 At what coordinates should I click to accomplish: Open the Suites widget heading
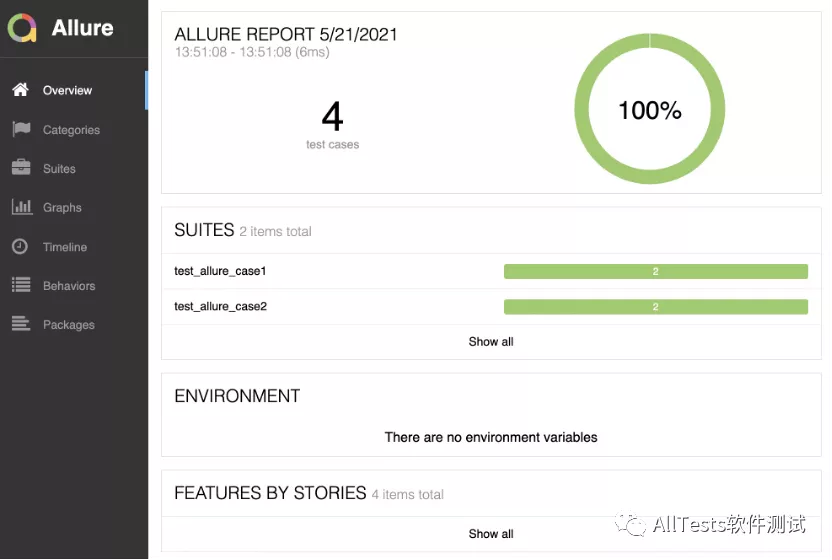coord(204,230)
